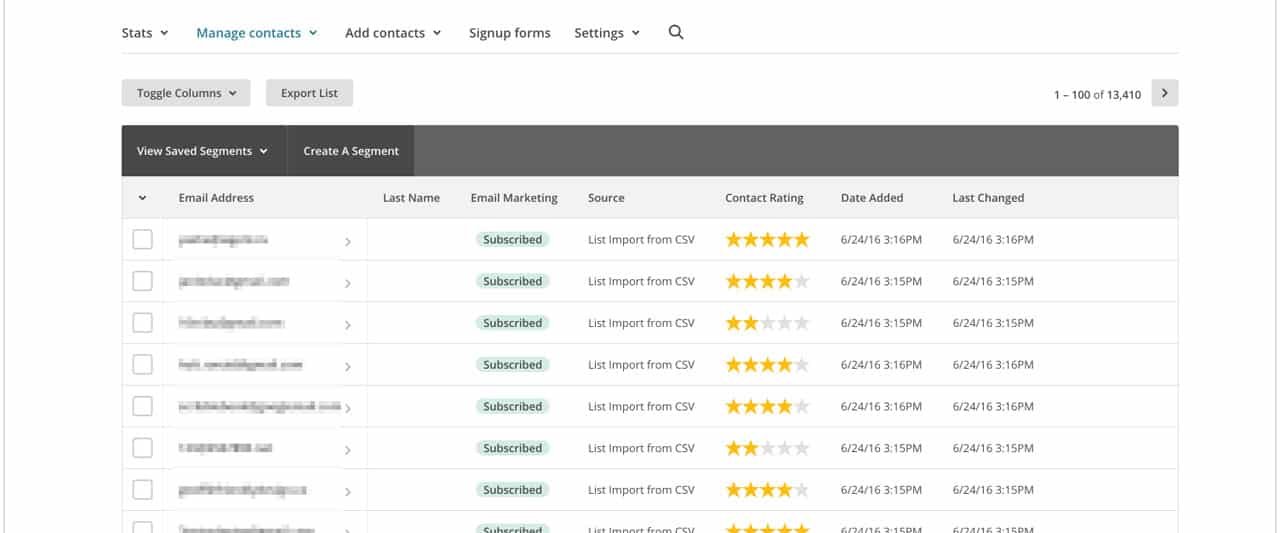Image resolution: width=1280 pixels, height=533 pixels.
Task: Click five-star rating in first row
Action: [x=767, y=240]
